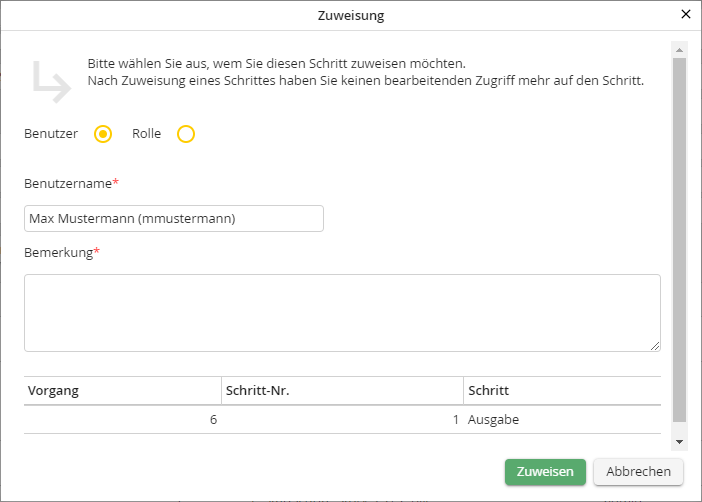Click the Schritt-Nr. value 1 cell
Viewport: 702px width, 502px height.
pos(342,420)
